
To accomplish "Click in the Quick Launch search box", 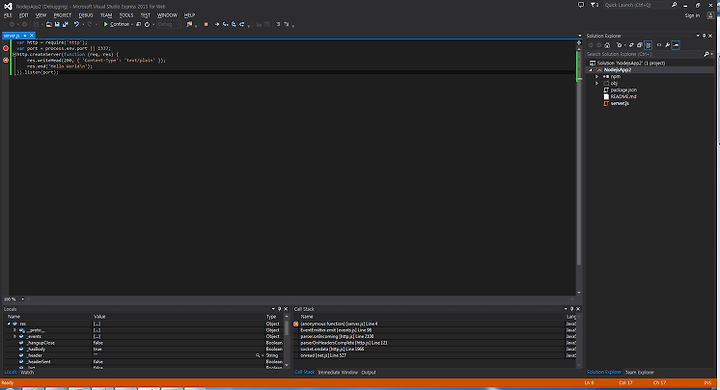I will 636,5.
